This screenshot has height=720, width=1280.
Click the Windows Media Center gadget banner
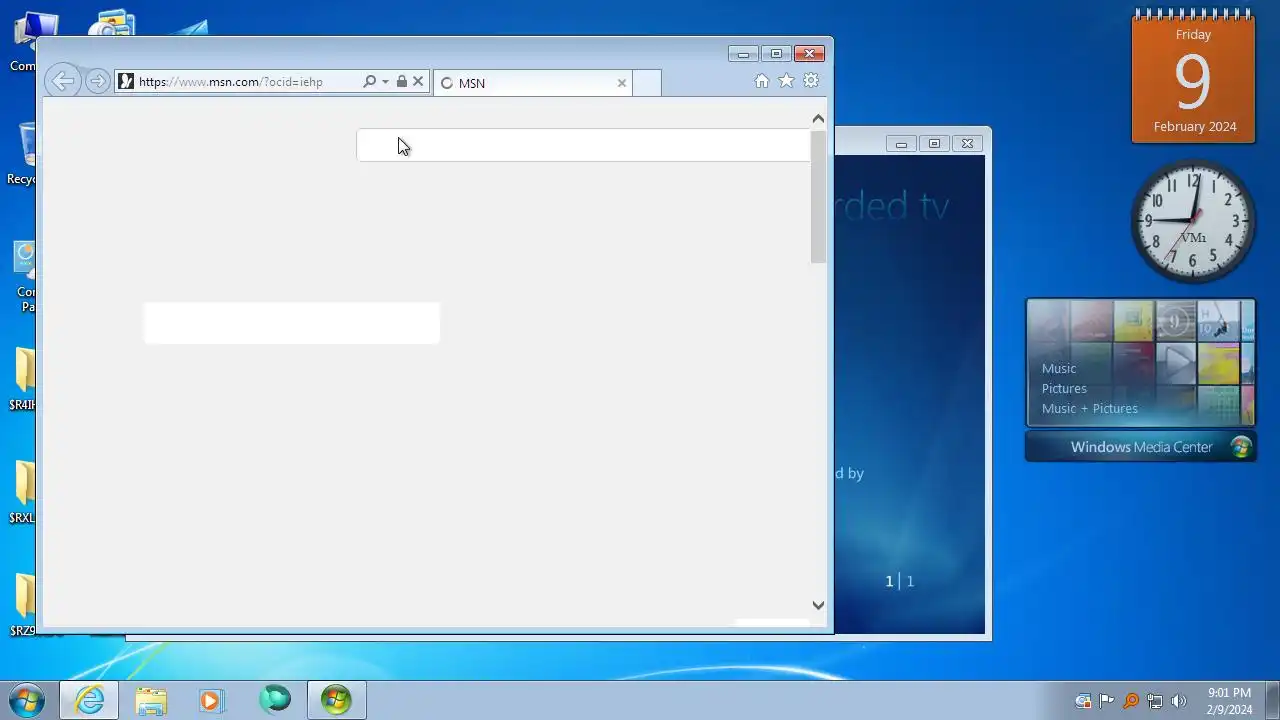[x=1140, y=447]
